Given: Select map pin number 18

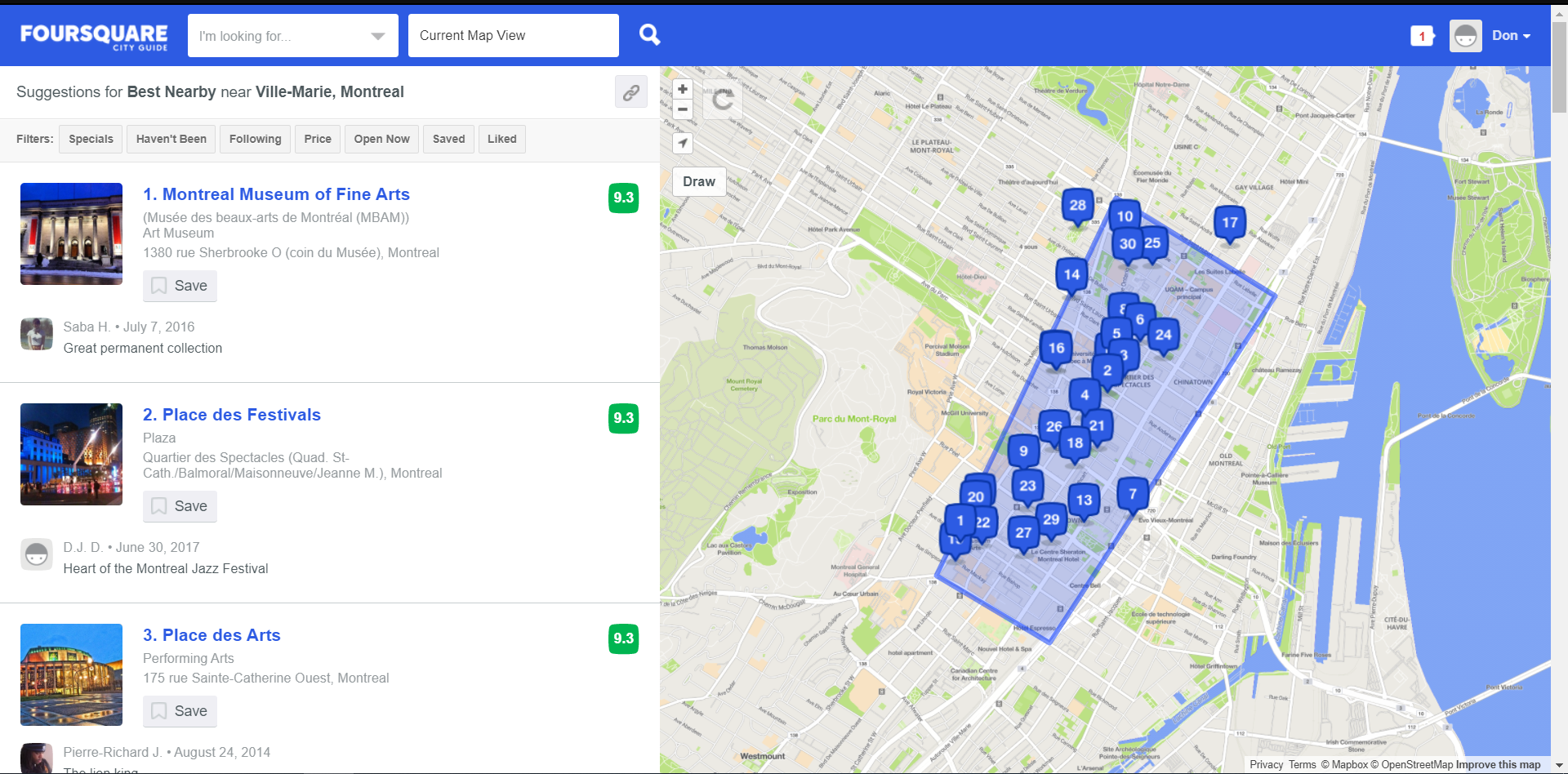Looking at the screenshot, I should (1075, 443).
